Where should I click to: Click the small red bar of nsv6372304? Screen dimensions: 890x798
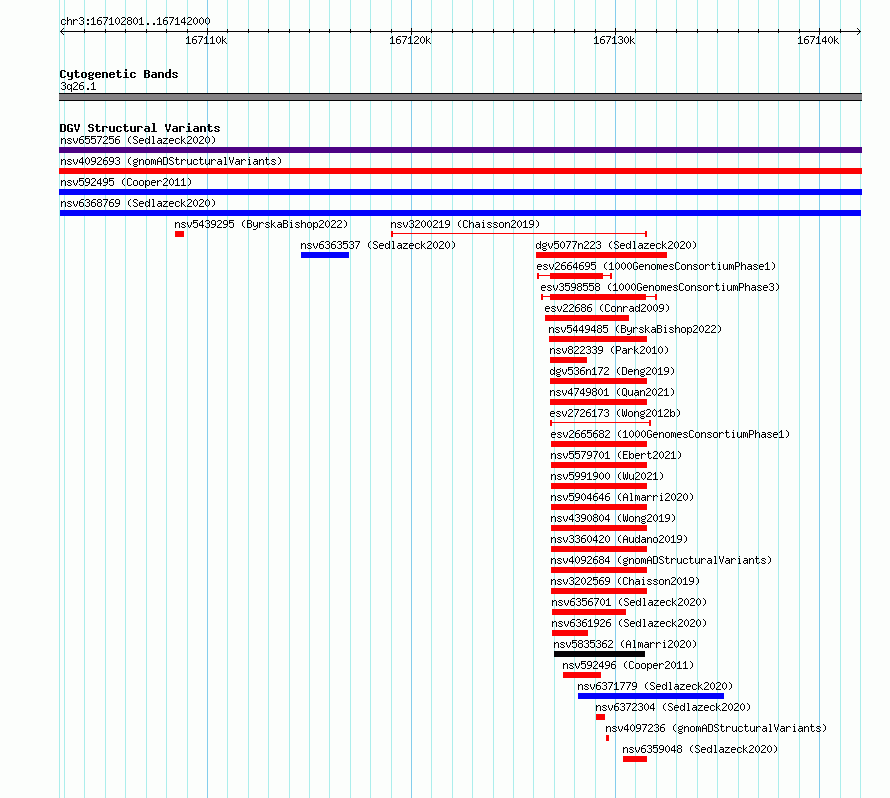pyautogui.click(x=601, y=717)
